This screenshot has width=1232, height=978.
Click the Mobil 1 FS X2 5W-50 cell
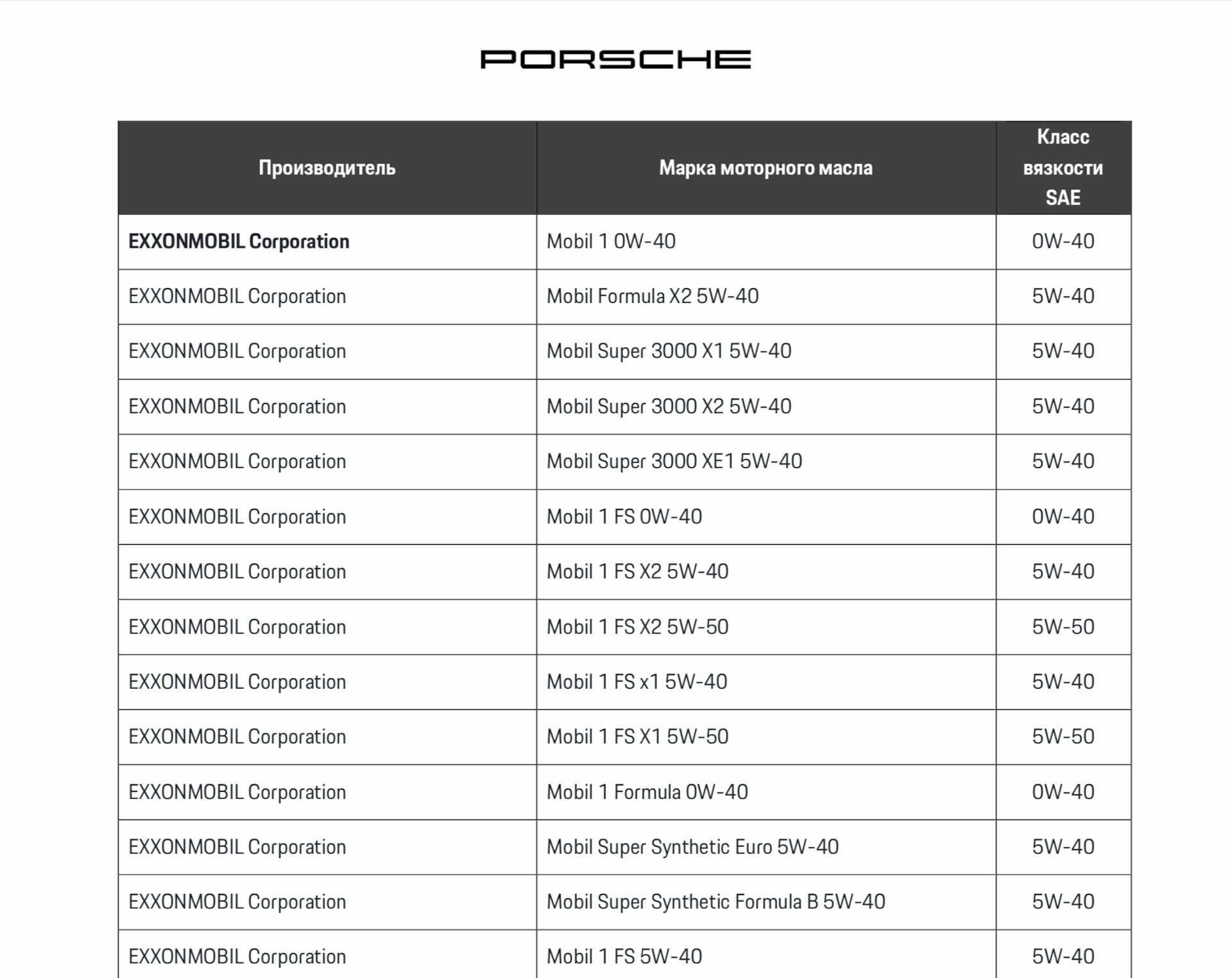pos(637,627)
